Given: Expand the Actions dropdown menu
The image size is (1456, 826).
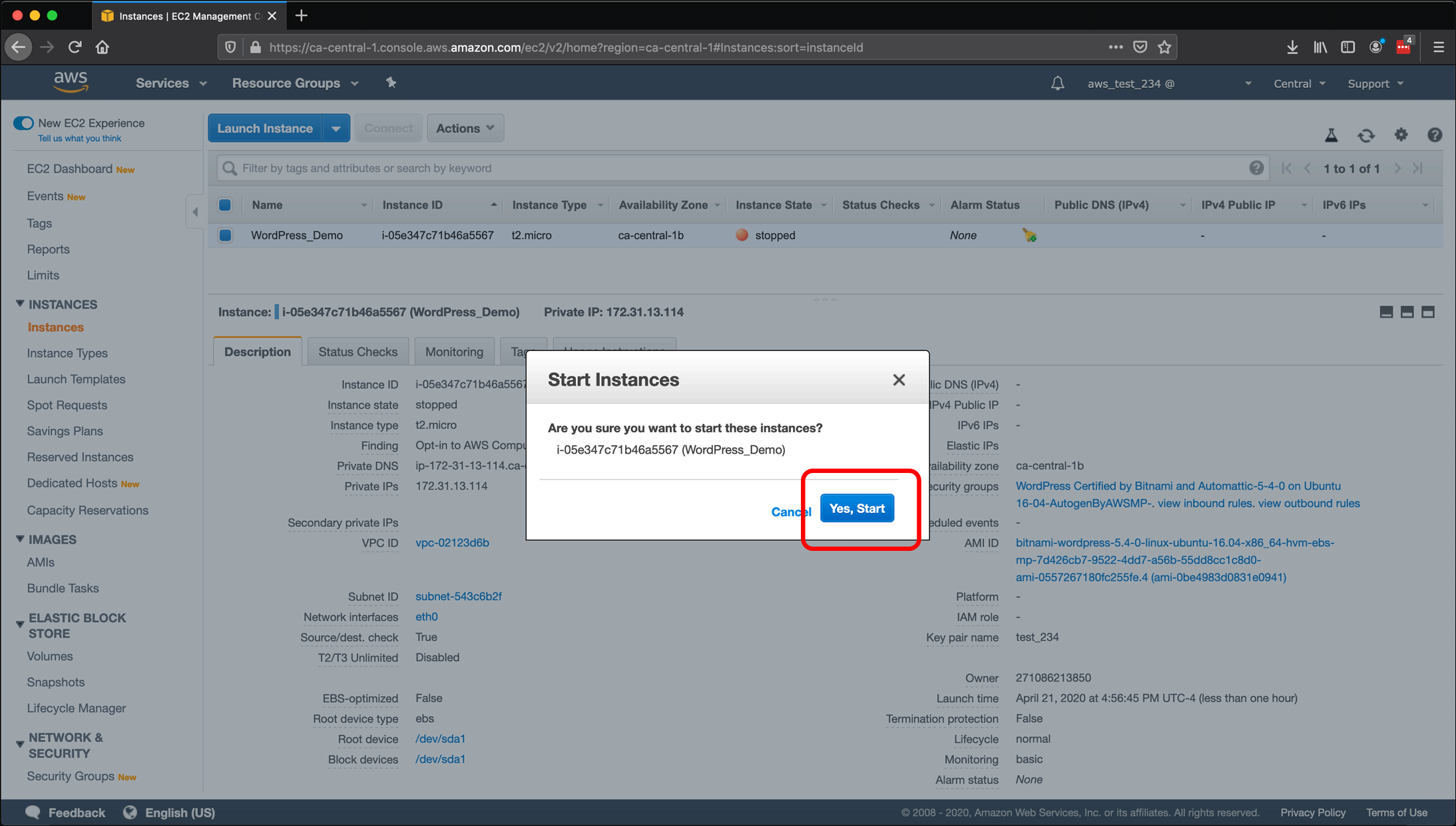Looking at the screenshot, I should click(x=464, y=128).
